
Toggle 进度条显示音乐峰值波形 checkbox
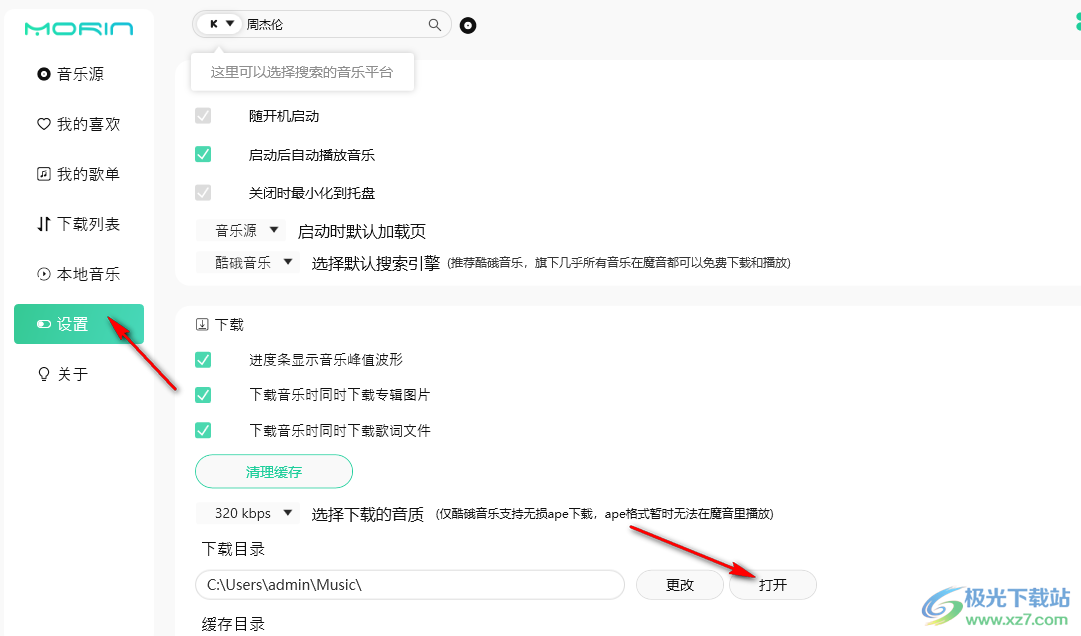(203, 359)
